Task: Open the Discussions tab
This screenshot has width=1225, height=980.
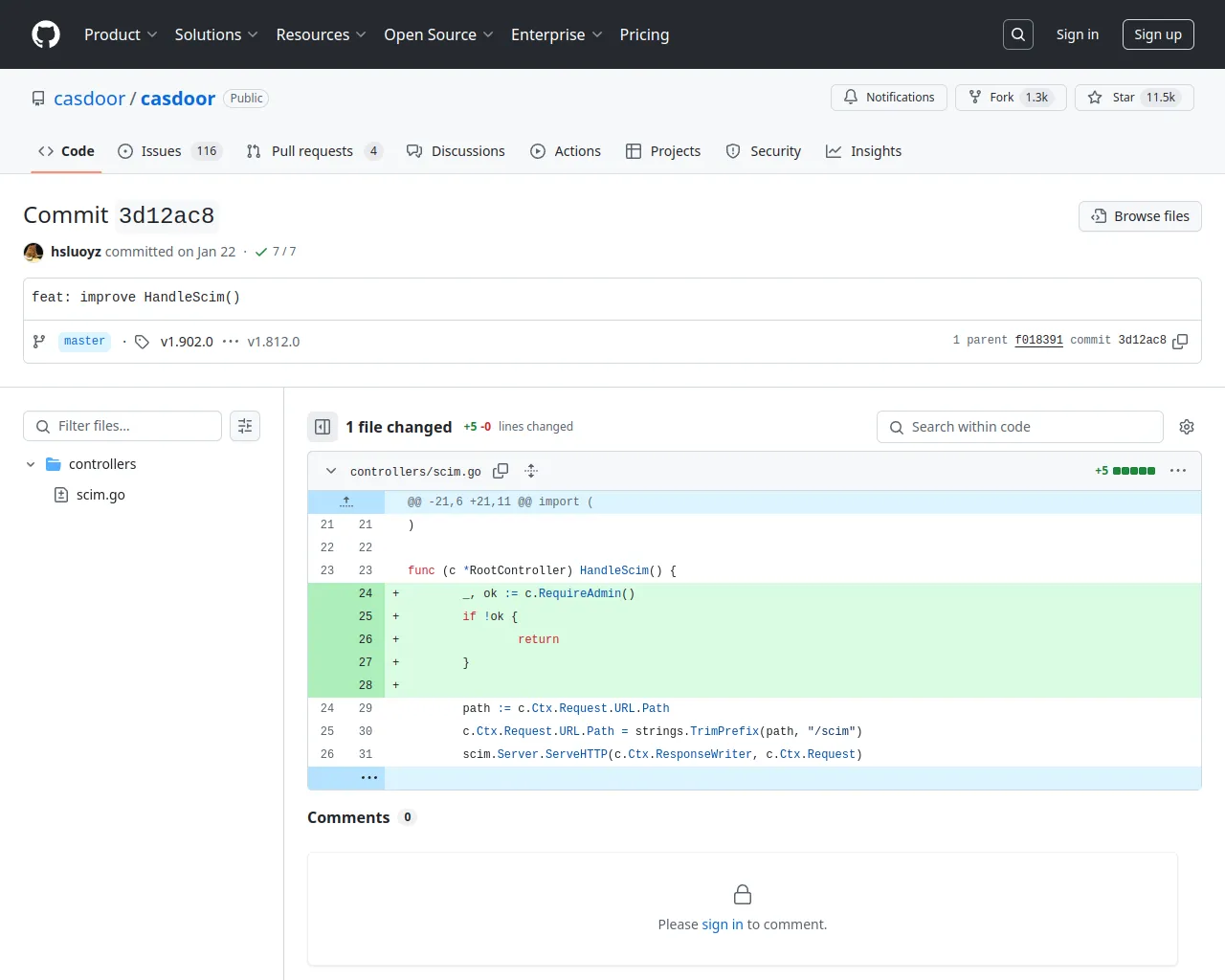Action: point(456,151)
